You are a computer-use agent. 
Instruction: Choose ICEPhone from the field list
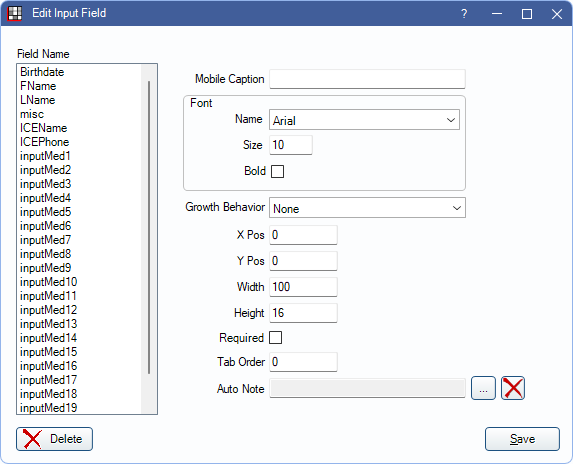click(x=45, y=142)
